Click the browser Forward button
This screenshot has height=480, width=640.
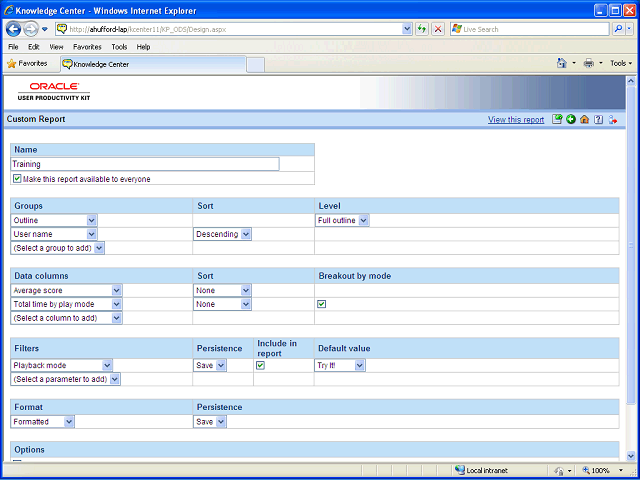(31, 29)
